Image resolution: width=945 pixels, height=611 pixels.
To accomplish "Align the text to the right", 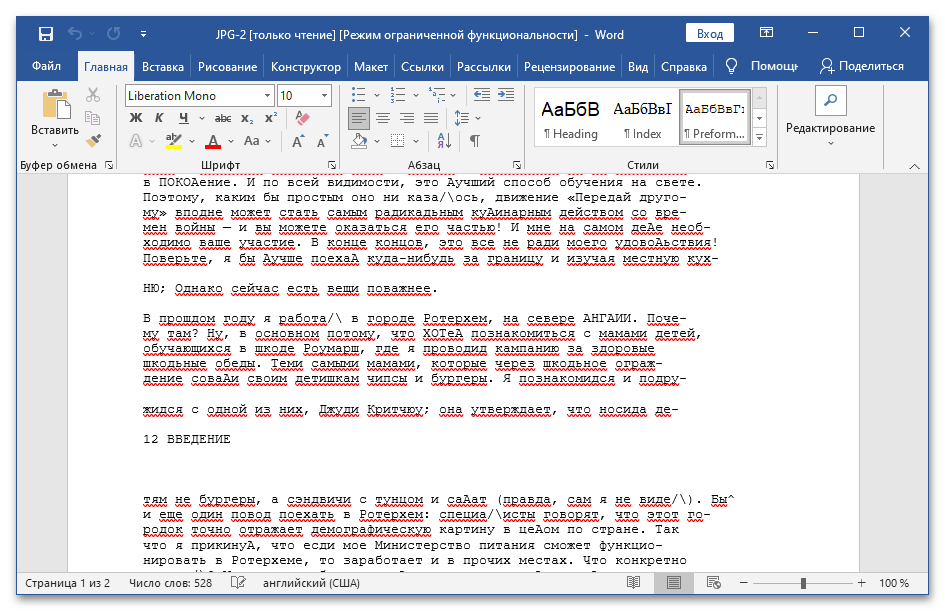I will (407, 118).
